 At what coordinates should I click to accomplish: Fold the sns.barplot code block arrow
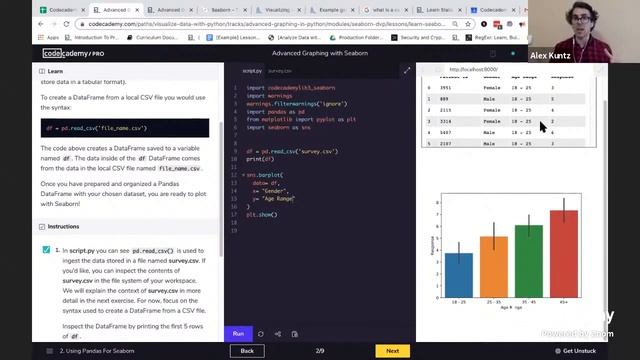pos(243,175)
